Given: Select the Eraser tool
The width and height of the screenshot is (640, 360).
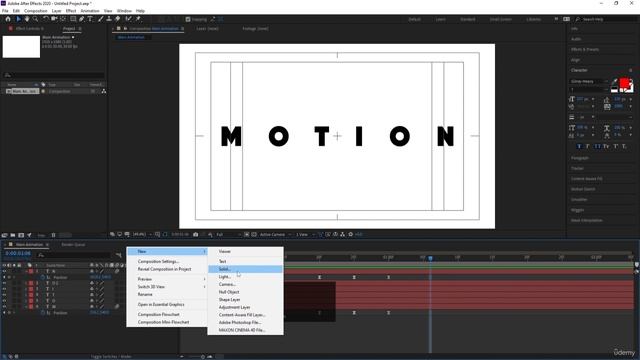Looking at the screenshot, I should (118, 19).
